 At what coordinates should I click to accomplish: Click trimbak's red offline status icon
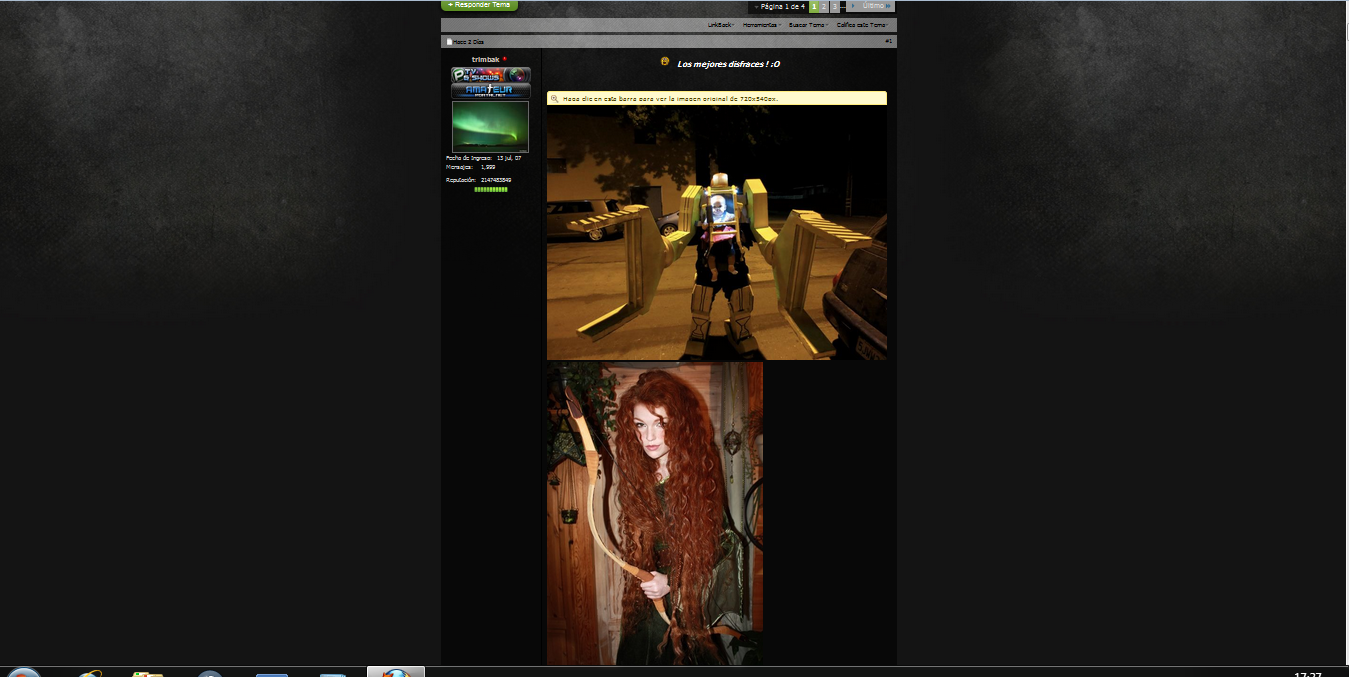pyautogui.click(x=505, y=59)
